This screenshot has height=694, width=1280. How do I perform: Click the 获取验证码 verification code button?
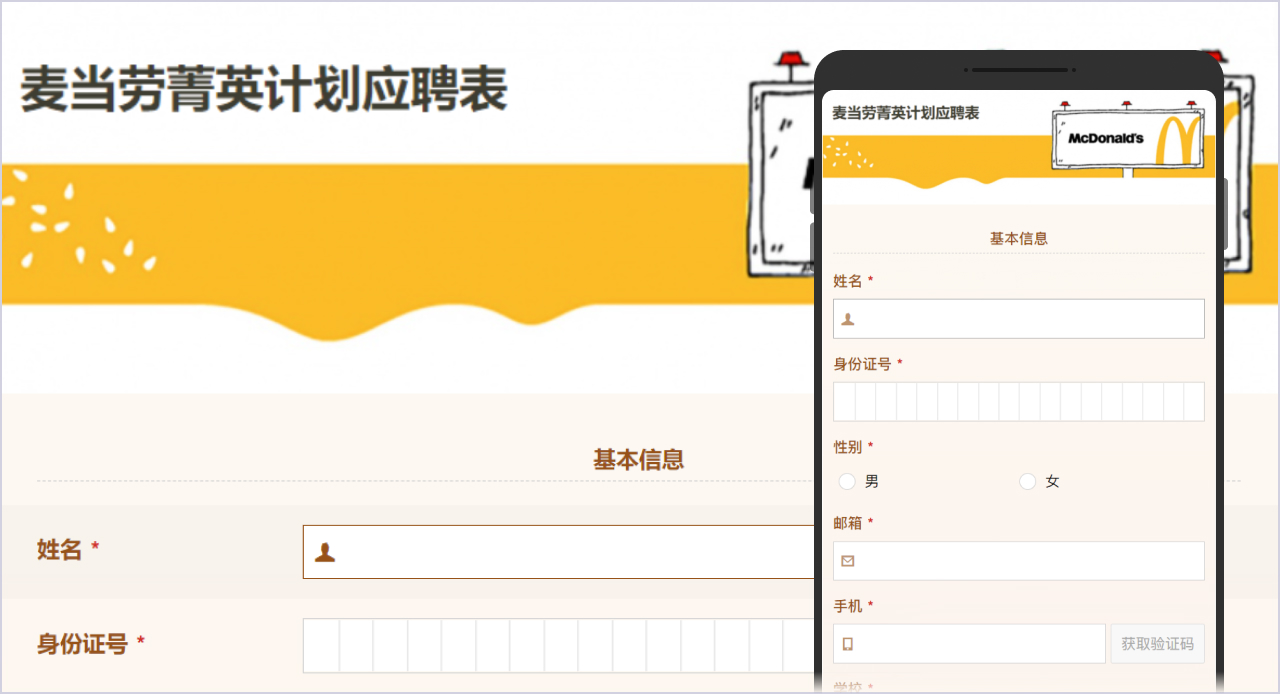point(1157,643)
